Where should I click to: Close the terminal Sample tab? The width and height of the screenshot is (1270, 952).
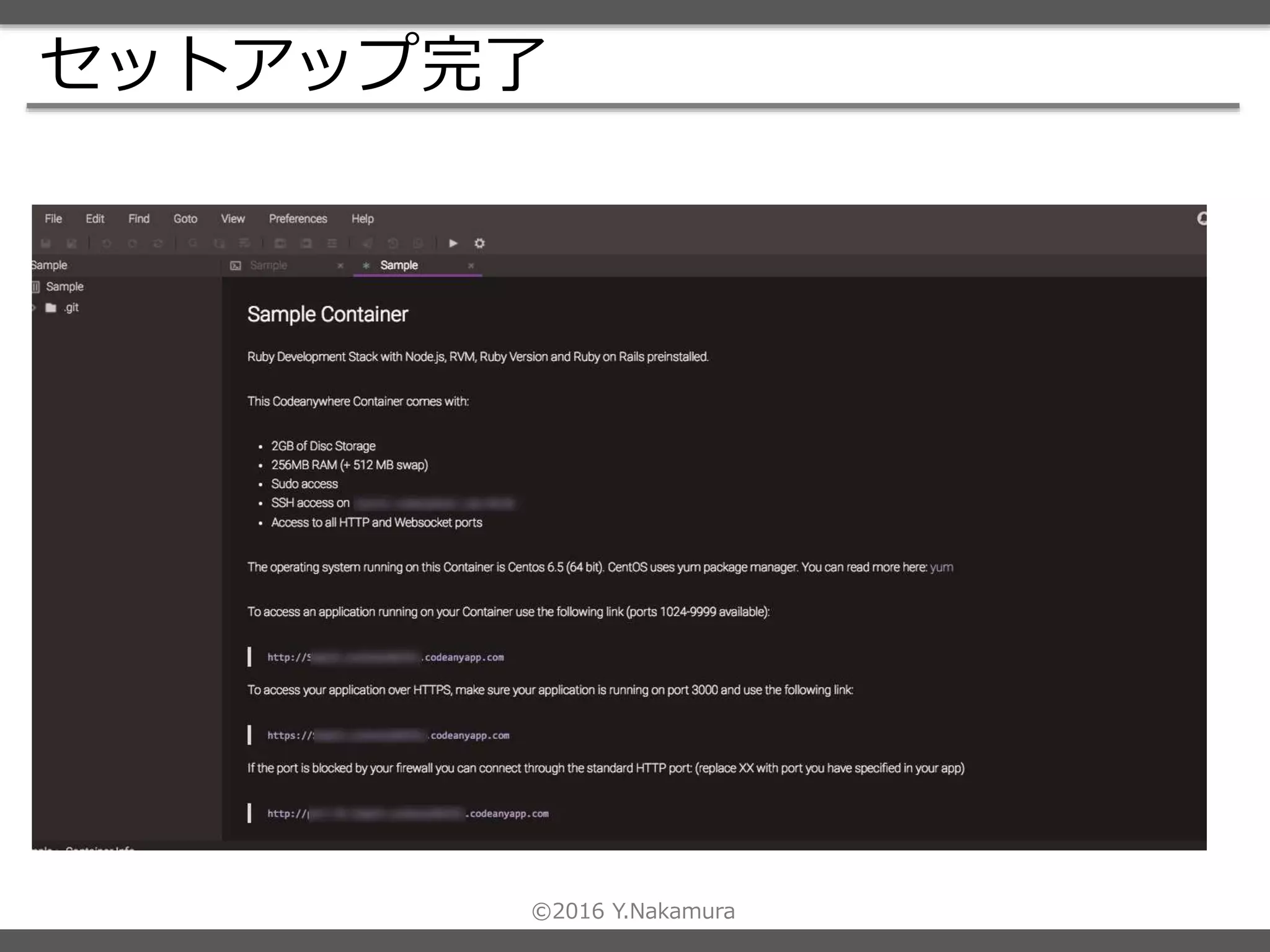(x=340, y=266)
